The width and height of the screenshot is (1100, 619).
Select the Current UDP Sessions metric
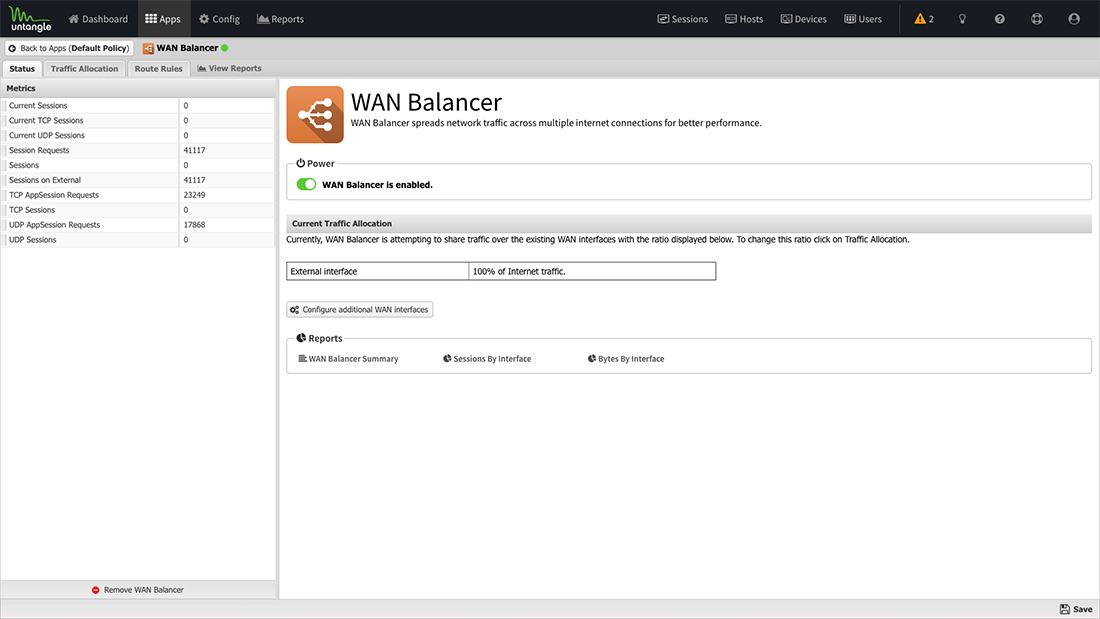(138, 135)
